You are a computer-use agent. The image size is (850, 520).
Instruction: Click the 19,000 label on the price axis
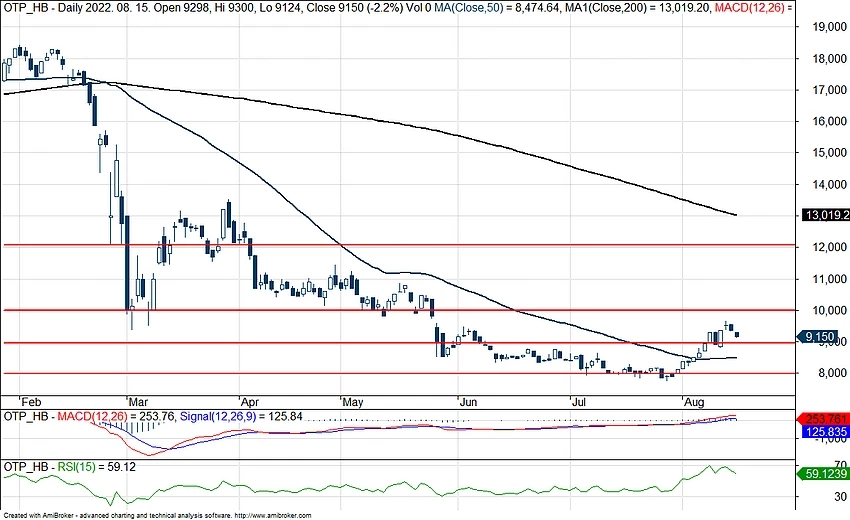tap(823, 27)
